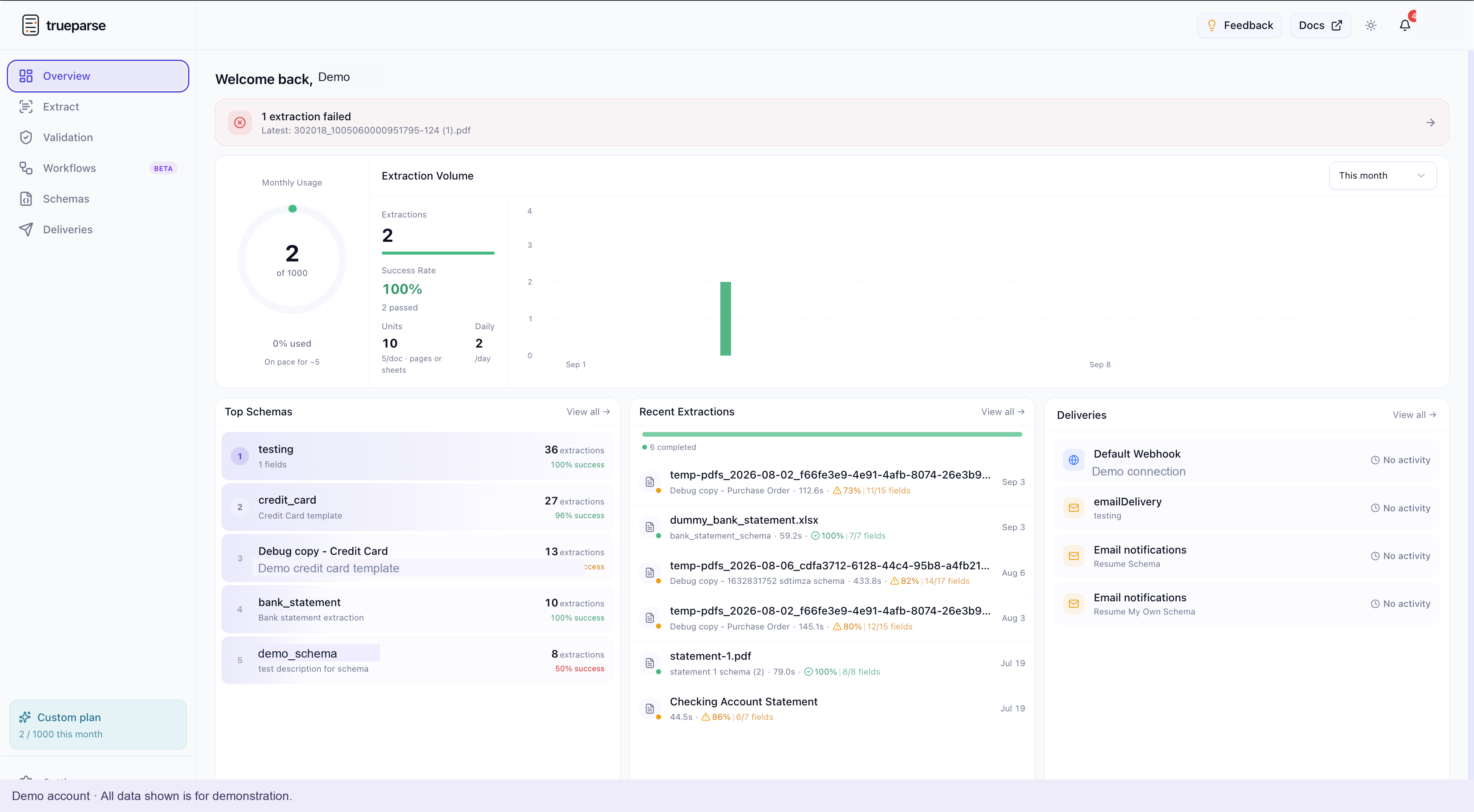Open emailDelivery testing delivery
Image resolution: width=1474 pixels, height=812 pixels.
1246,508
